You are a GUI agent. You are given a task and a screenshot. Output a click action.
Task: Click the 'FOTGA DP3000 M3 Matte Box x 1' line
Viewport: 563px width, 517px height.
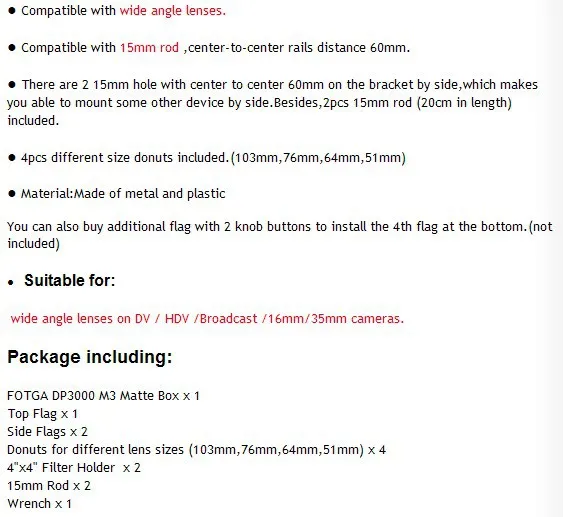click(103, 396)
